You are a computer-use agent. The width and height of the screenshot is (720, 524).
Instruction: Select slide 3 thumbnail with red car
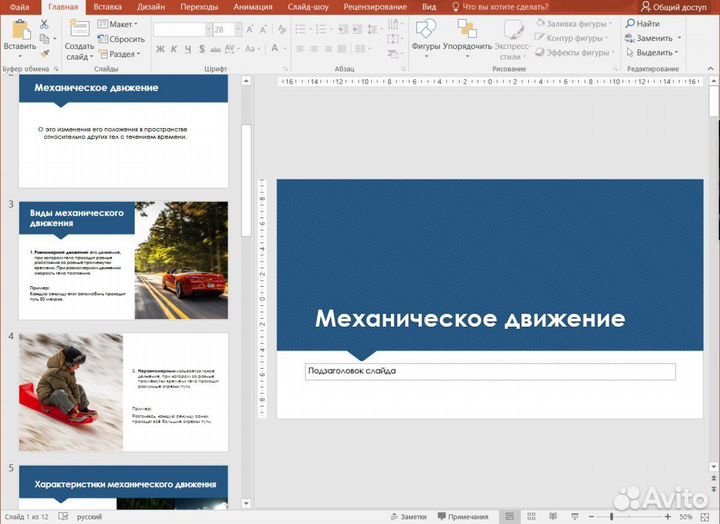[123, 260]
